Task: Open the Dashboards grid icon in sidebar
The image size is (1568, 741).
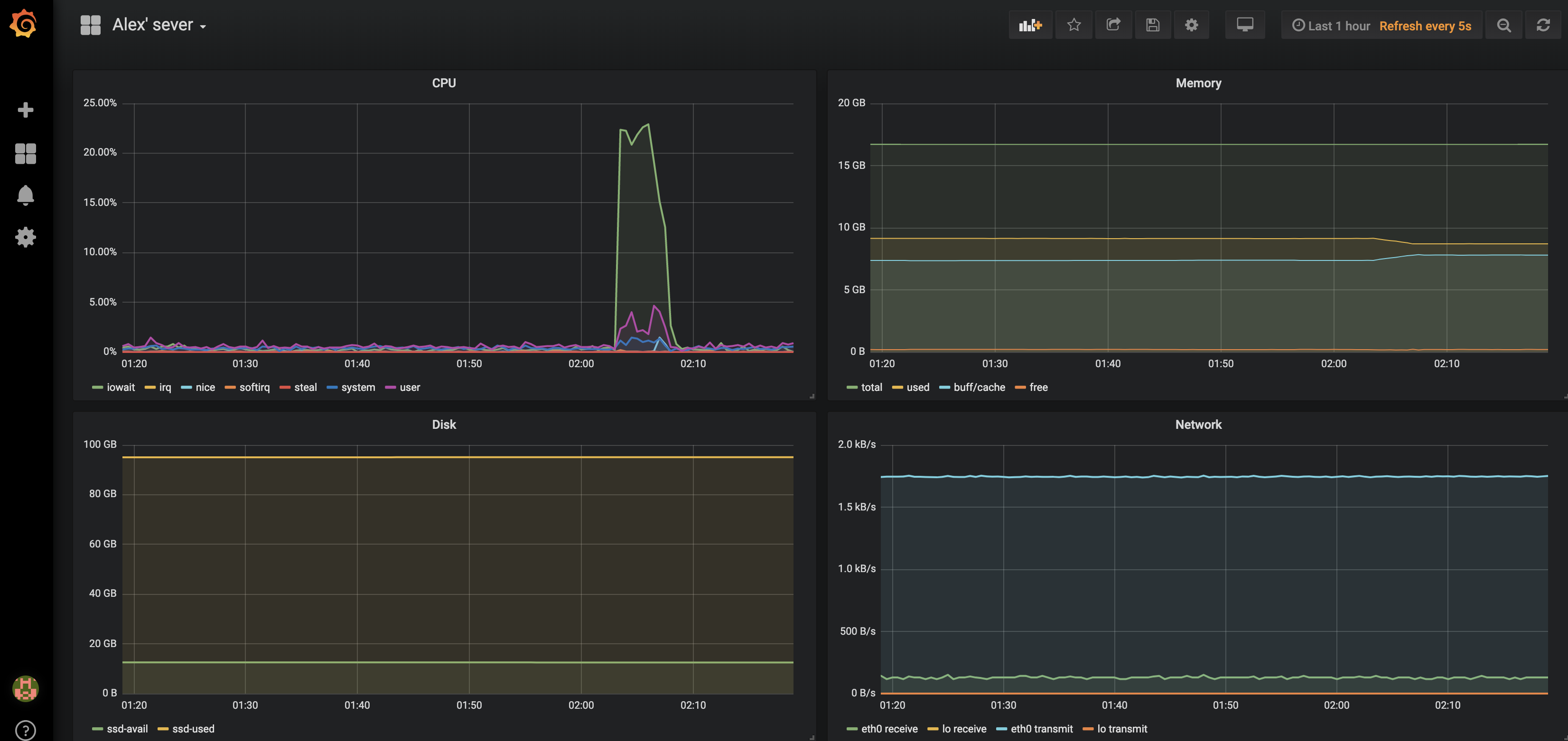Action: click(26, 154)
